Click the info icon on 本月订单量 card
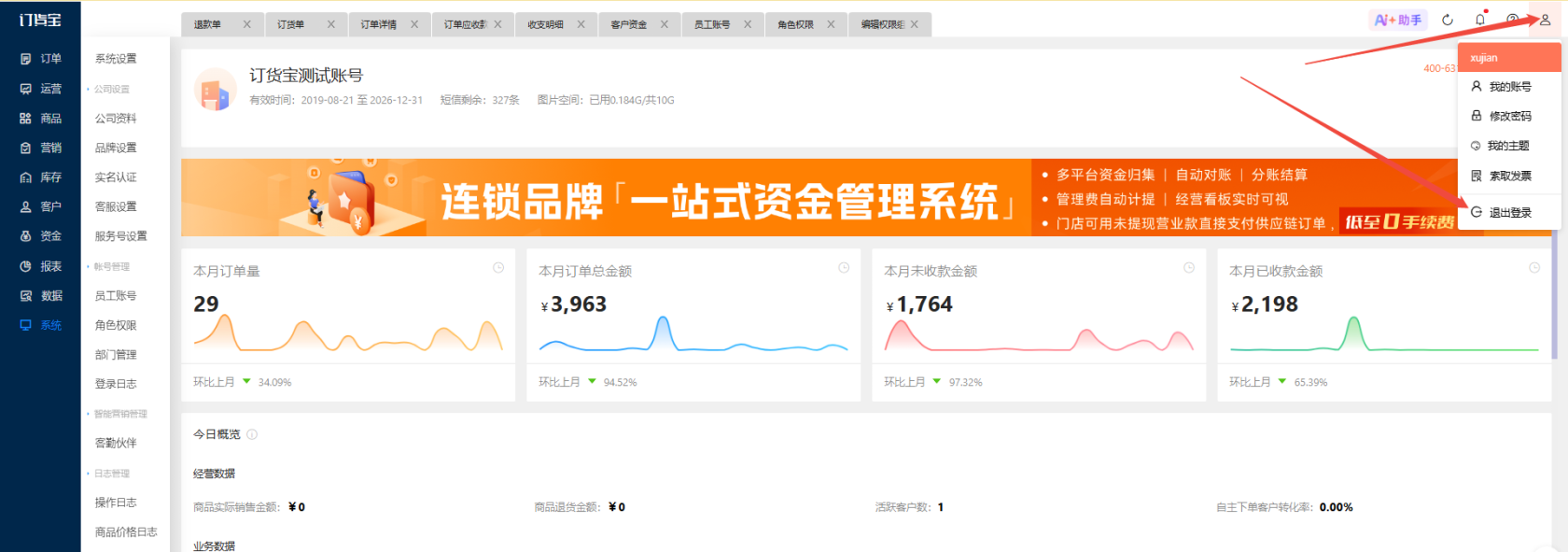Viewport: 1568px width, 552px height. coord(498,268)
